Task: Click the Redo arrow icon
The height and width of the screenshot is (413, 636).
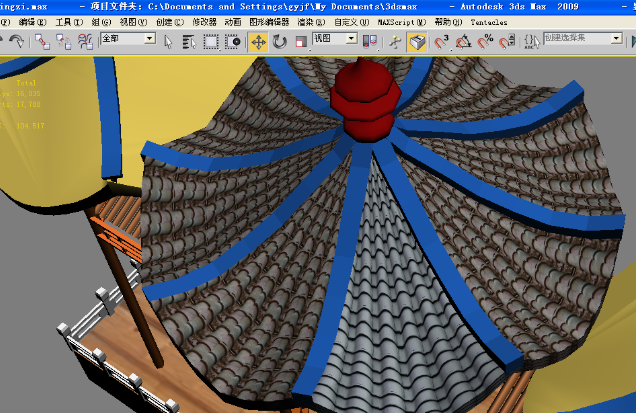Action: (17, 41)
